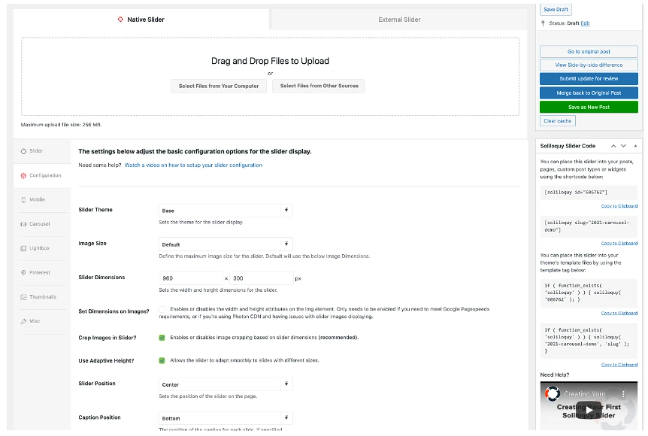Open the Image Size dropdown
This screenshot has height=436, width=648.
point(225,244)
